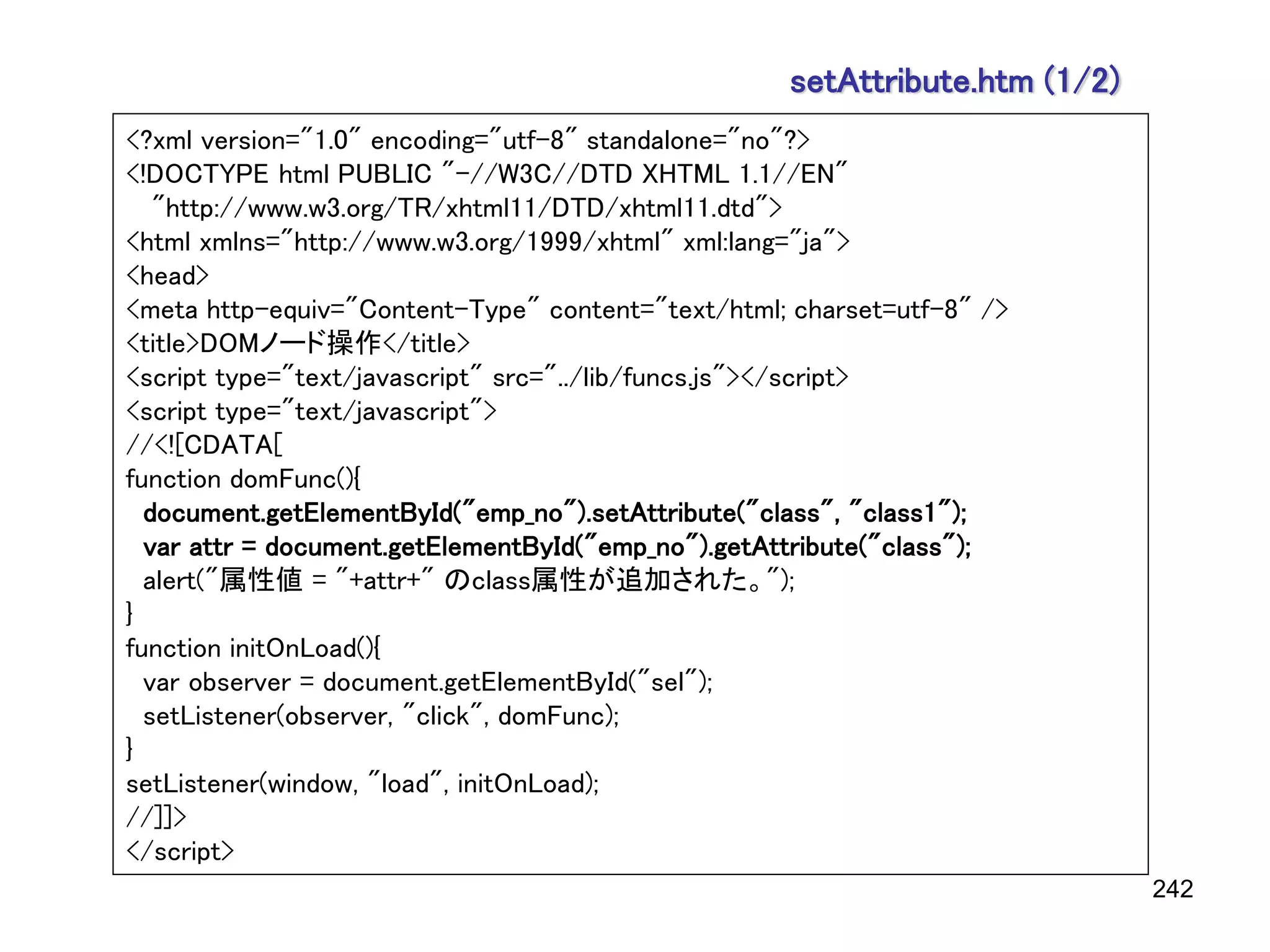Click the xhtml11.dtd URL line

coord(467,208)
